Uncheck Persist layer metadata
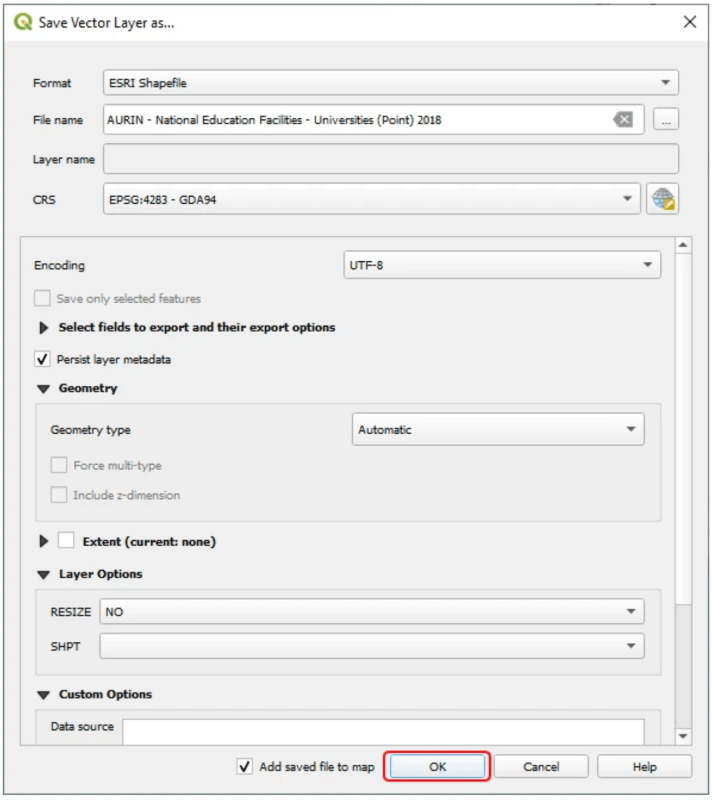Viewport: 712px width, 800px height. pos(43,359)
